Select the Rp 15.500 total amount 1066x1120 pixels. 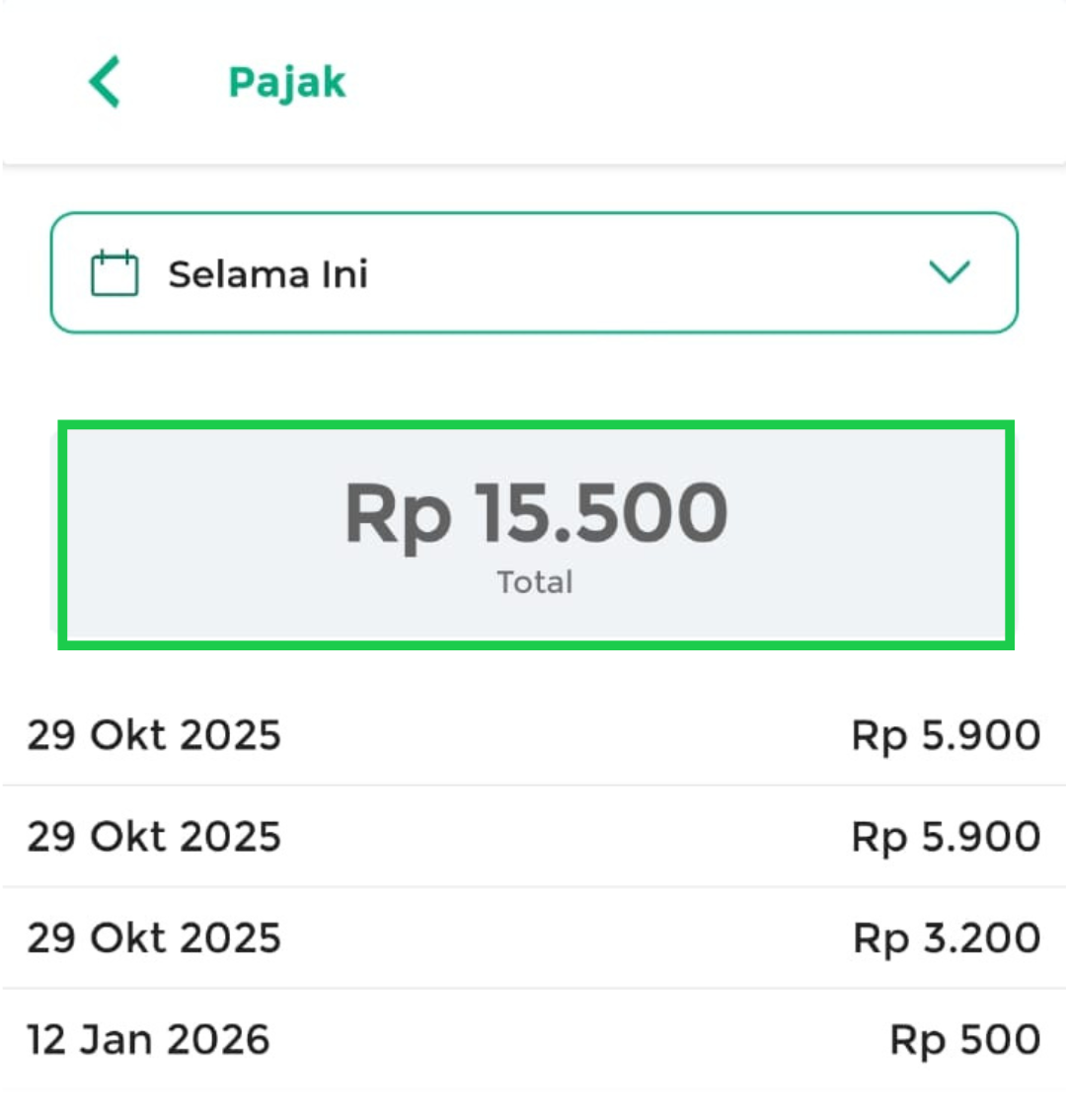coord(536,514)
